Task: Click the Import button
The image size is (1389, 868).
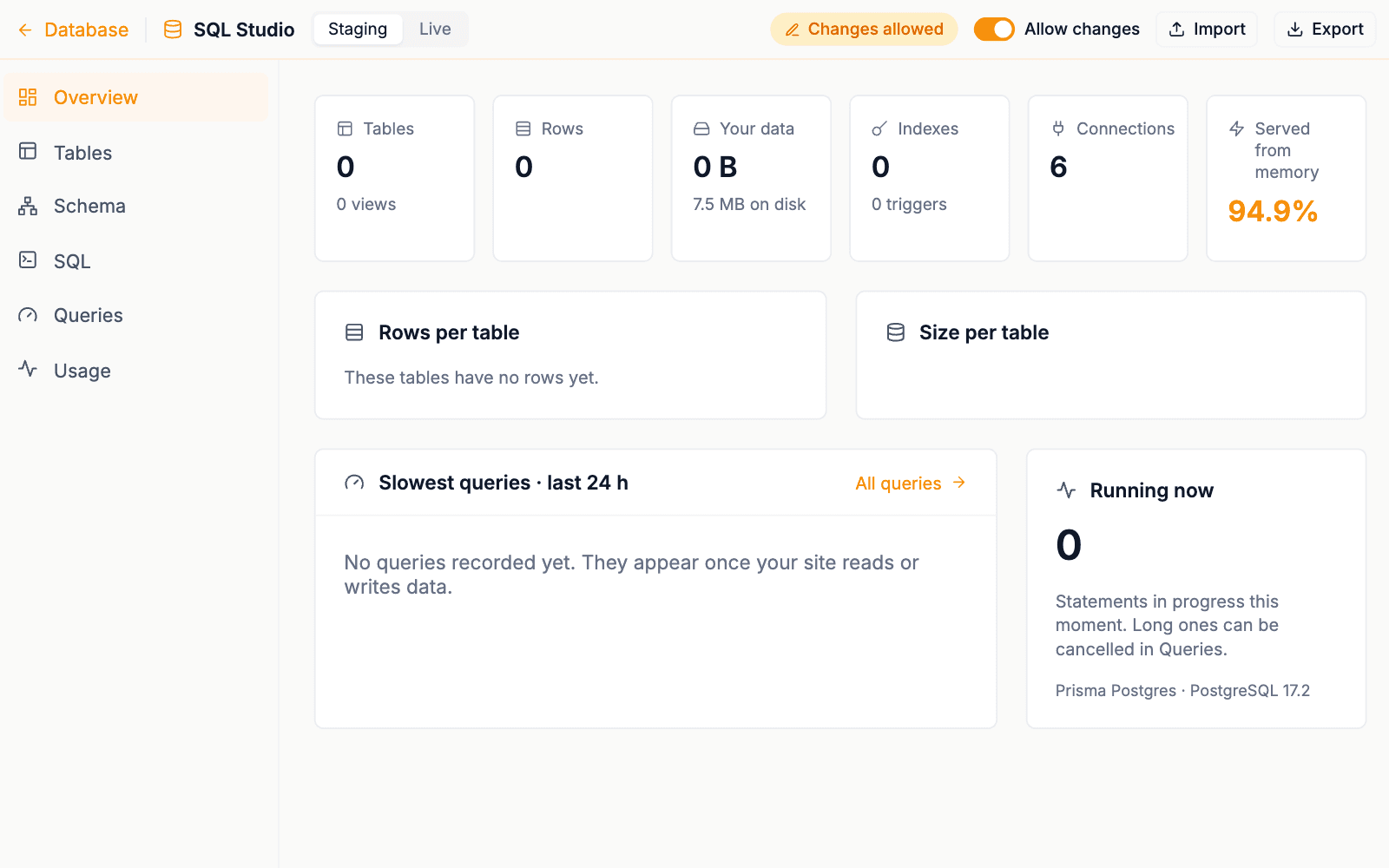Action: [x=1207, y=30]
